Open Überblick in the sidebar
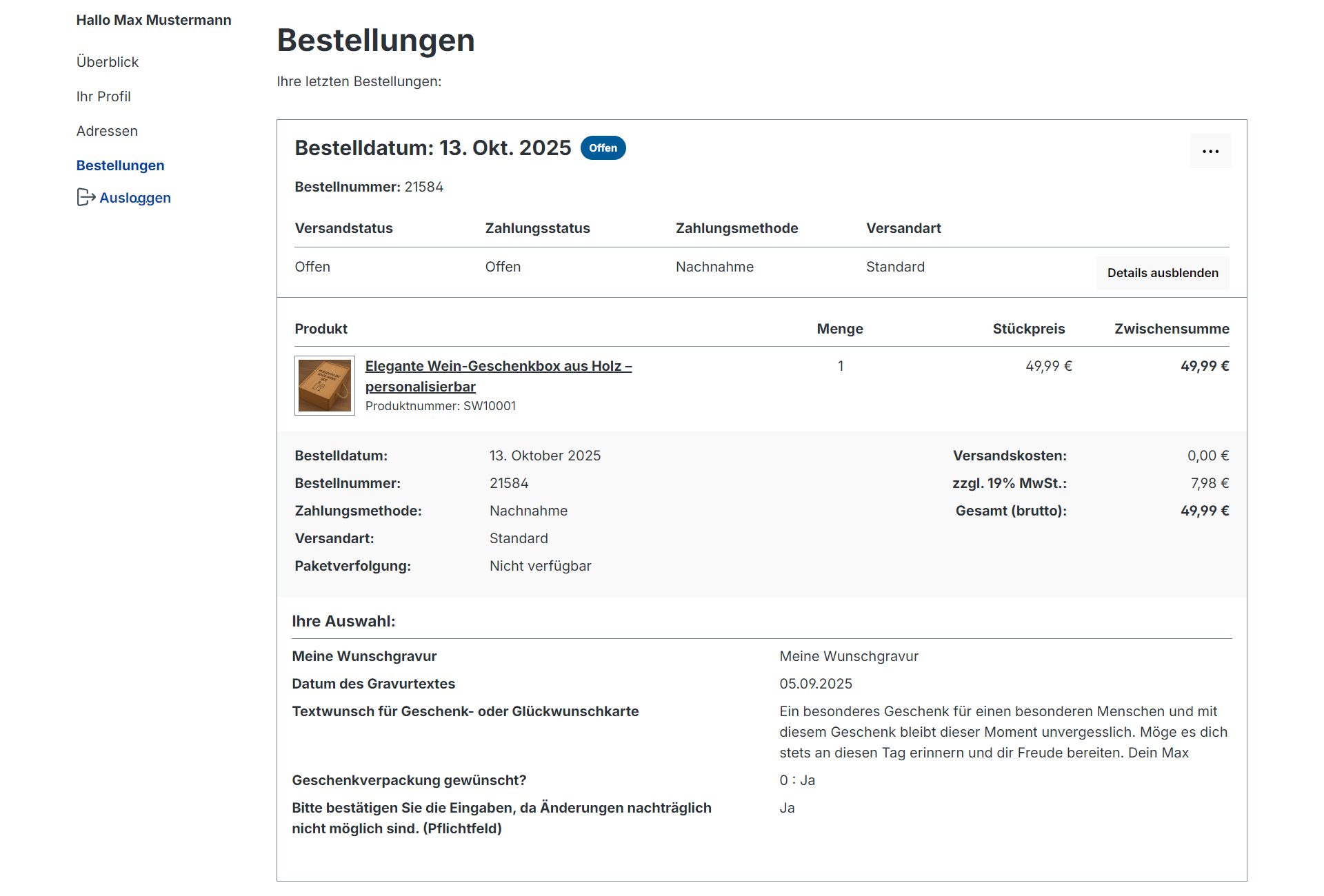 (x=108, y=62)
